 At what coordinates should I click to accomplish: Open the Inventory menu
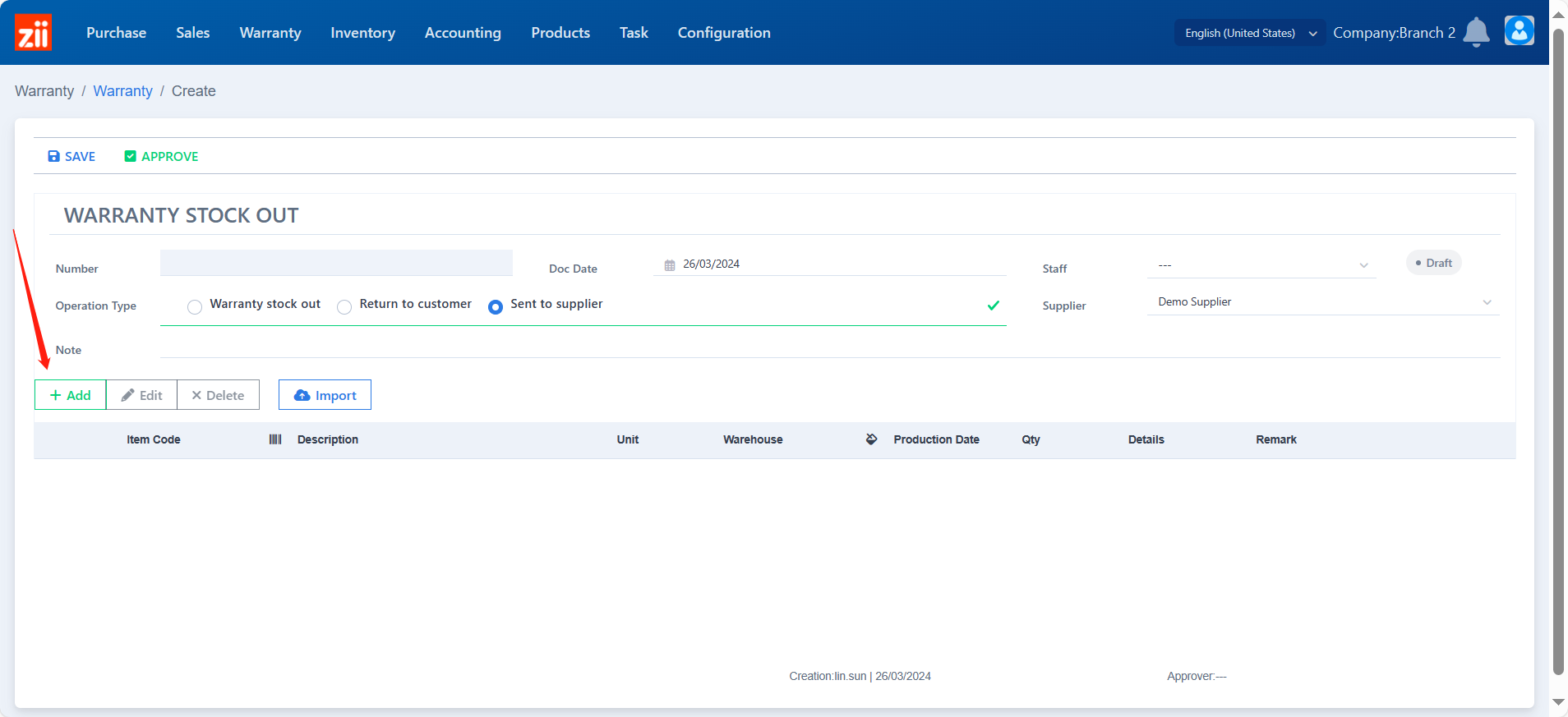pos(362,33)
